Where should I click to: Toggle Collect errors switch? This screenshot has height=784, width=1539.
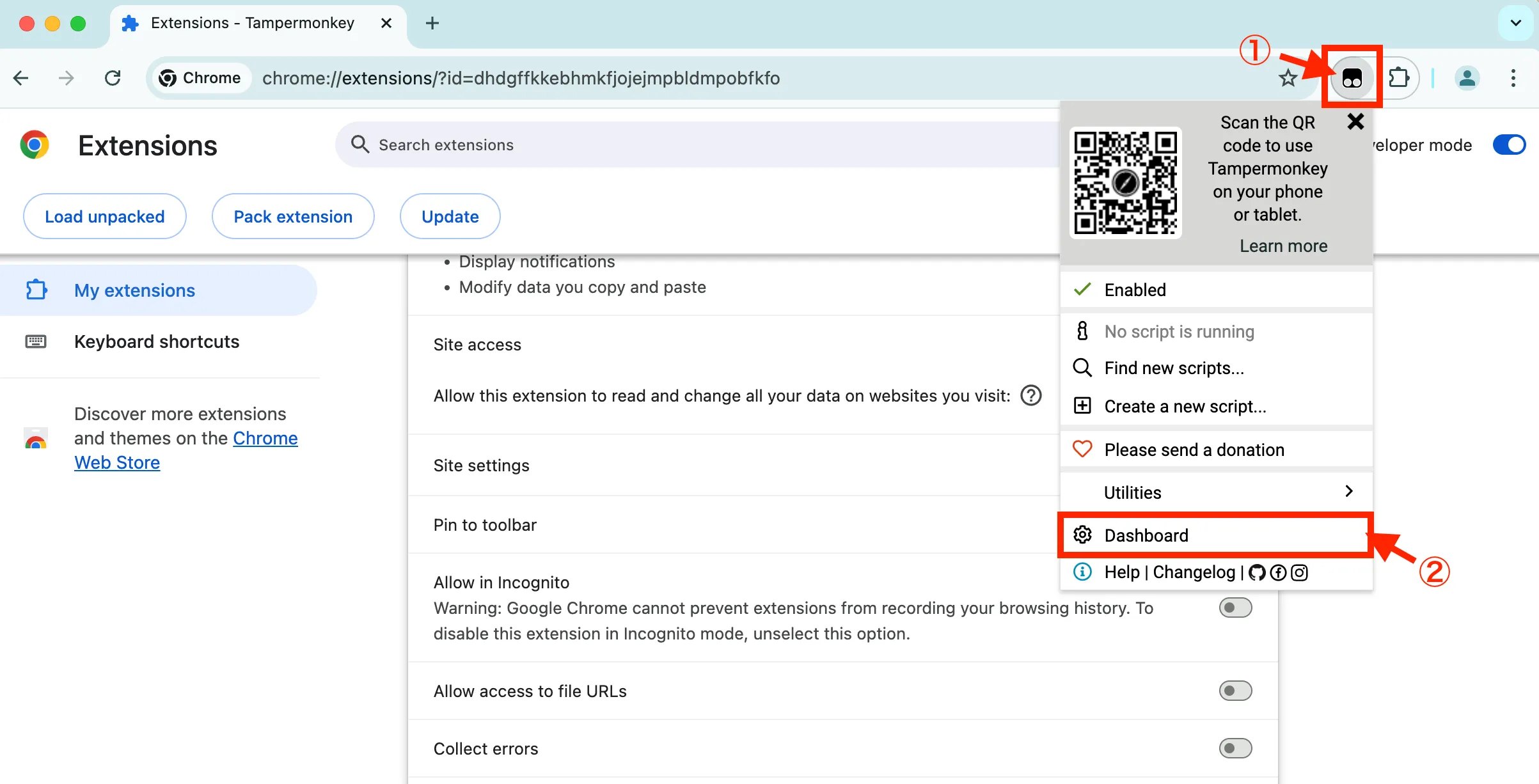[1235, 748]
